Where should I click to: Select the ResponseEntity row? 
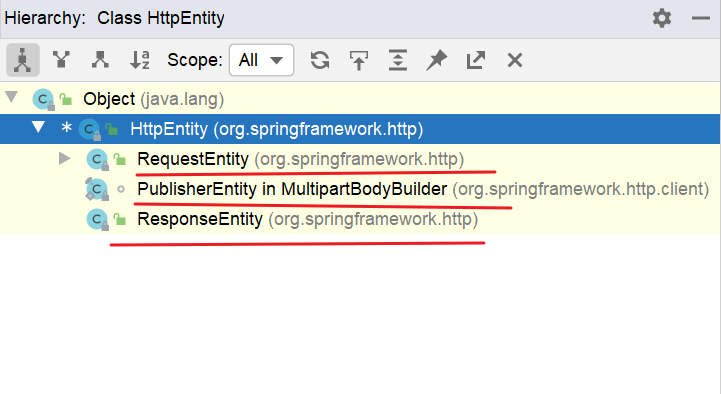360,219
